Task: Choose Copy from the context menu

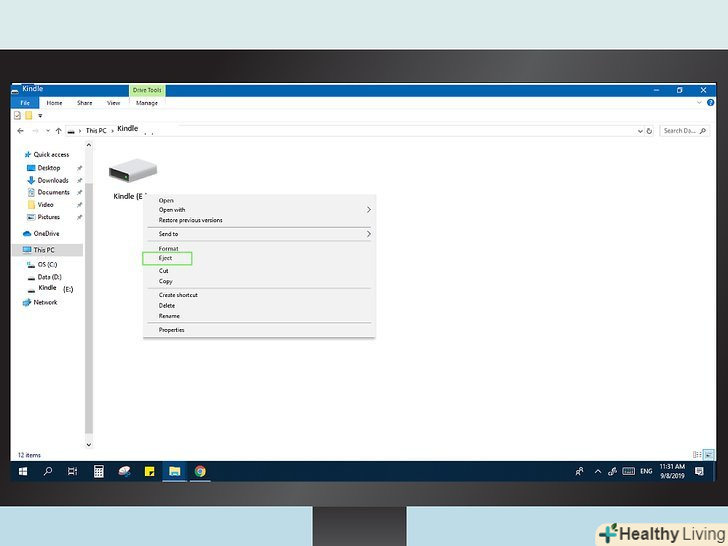Action: [x=165, y=281]
